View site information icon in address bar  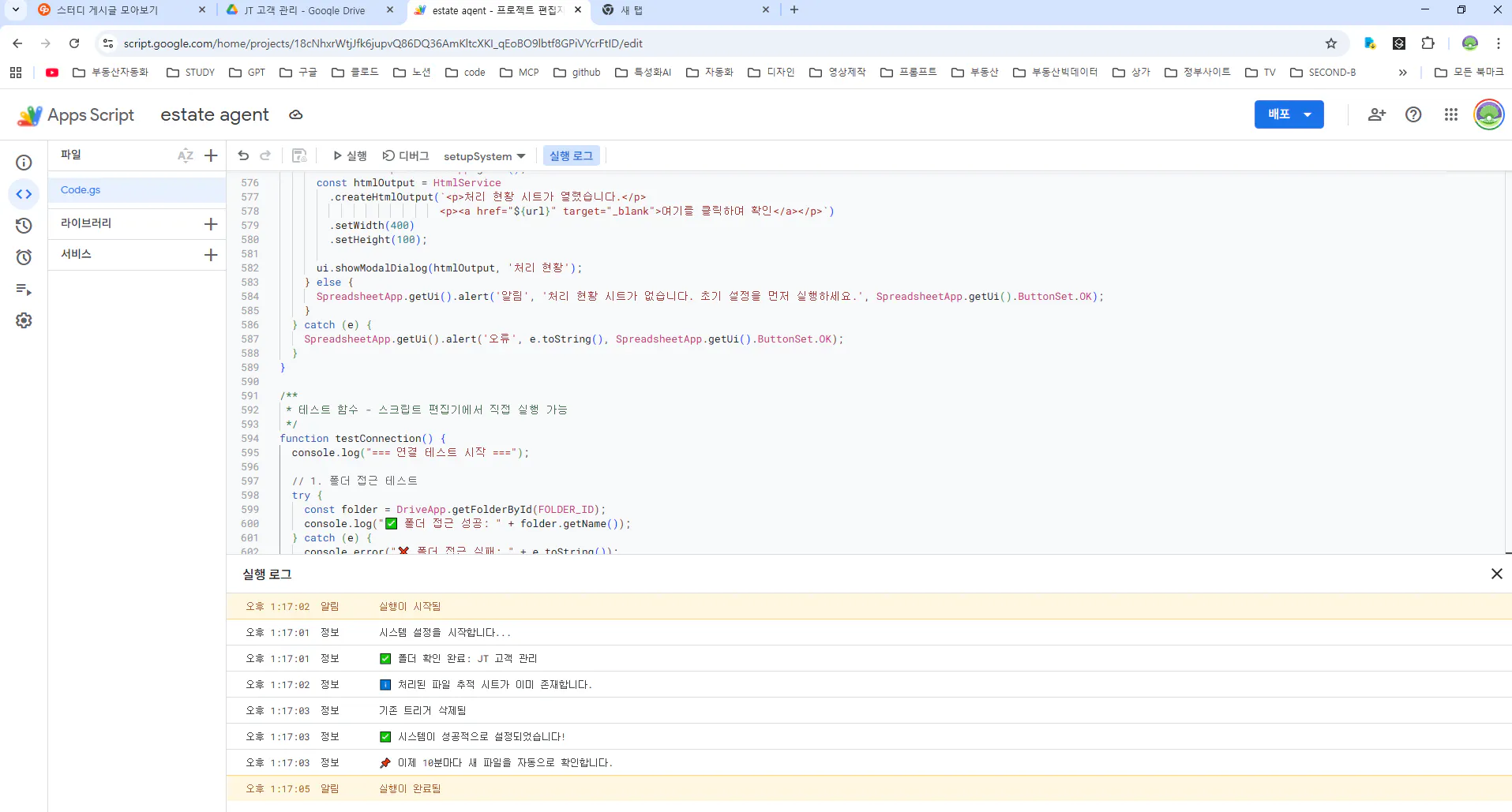[108, 43]
